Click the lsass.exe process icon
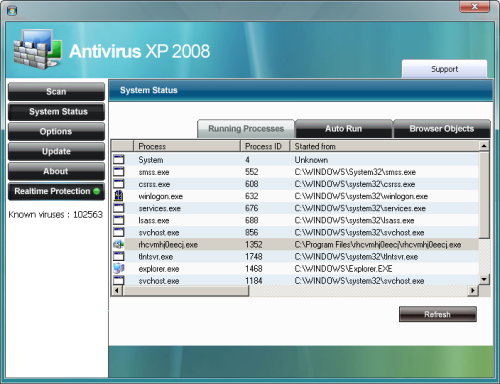 (x=118, y=220)
